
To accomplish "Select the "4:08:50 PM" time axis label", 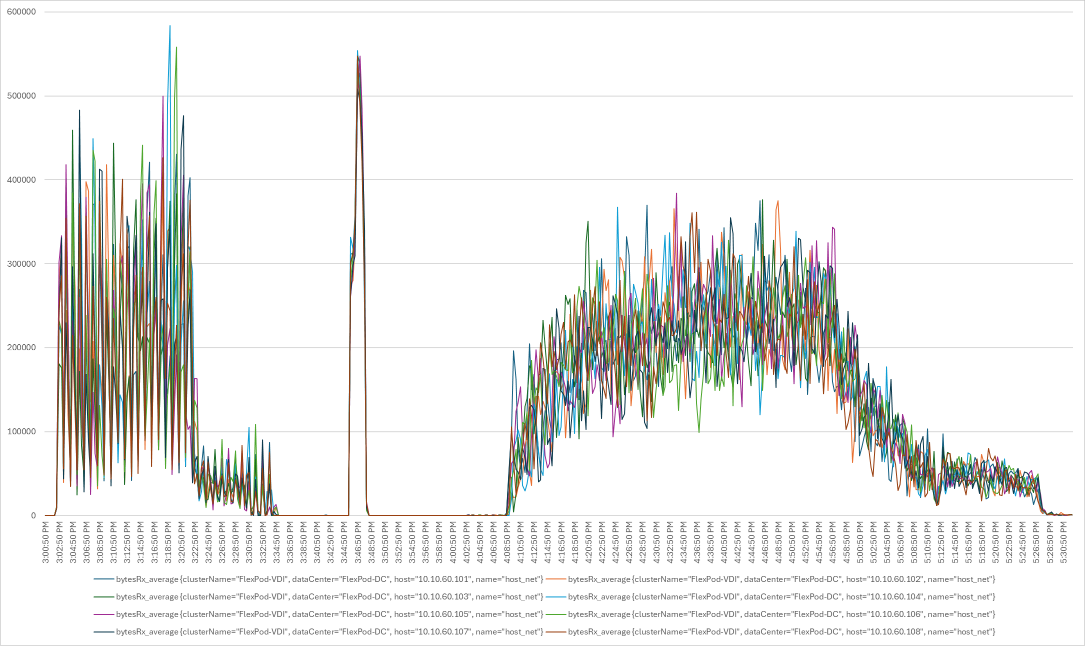I will pos(507,542).
